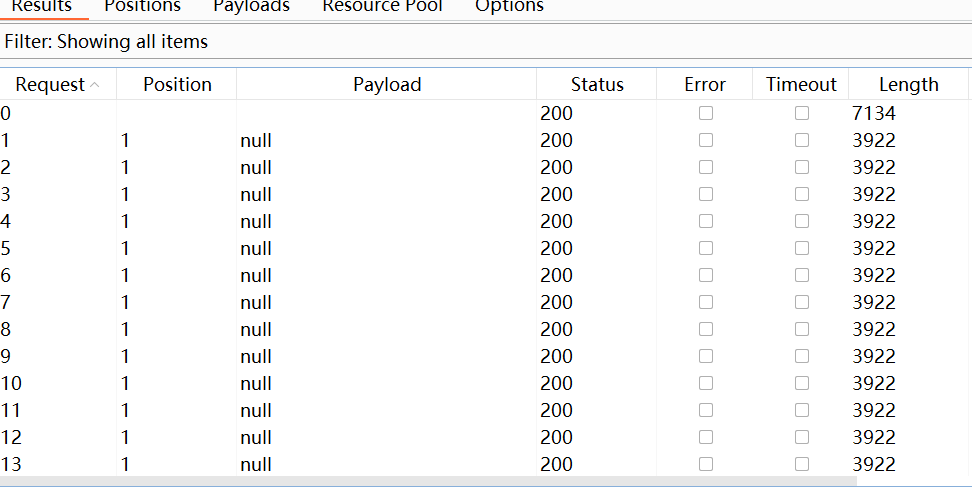
Task: Toggle Timeout checkbox for request 1
Action: click(x=802, y=140)
